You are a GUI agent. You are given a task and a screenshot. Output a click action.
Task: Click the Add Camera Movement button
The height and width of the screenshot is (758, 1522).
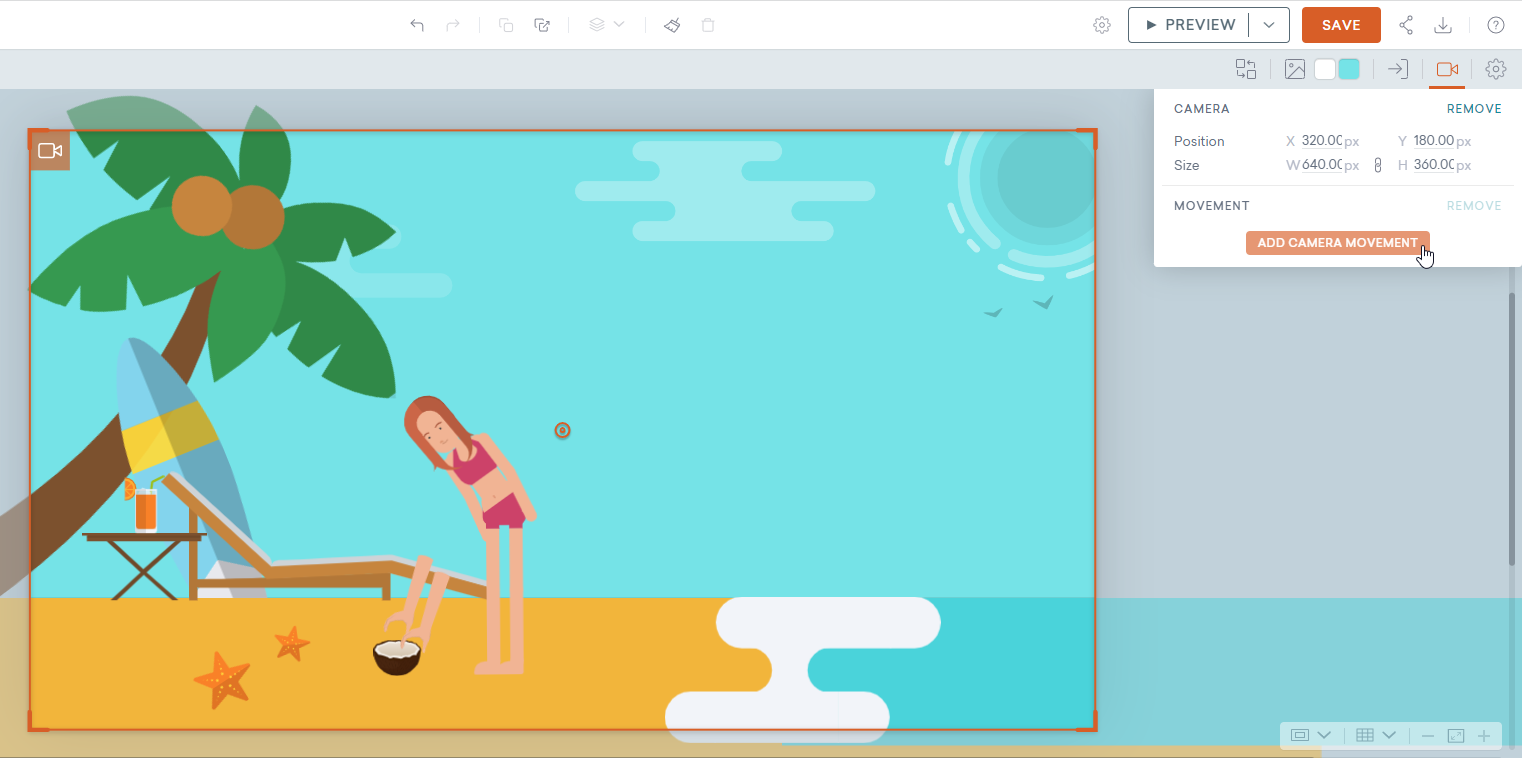tap(1337, 243)
